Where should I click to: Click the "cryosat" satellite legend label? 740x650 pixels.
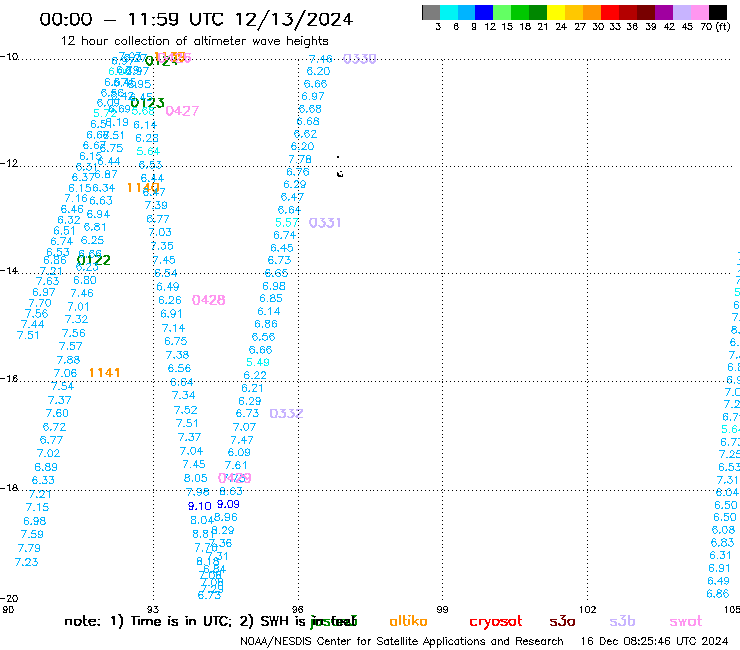(x=496, y=621)
